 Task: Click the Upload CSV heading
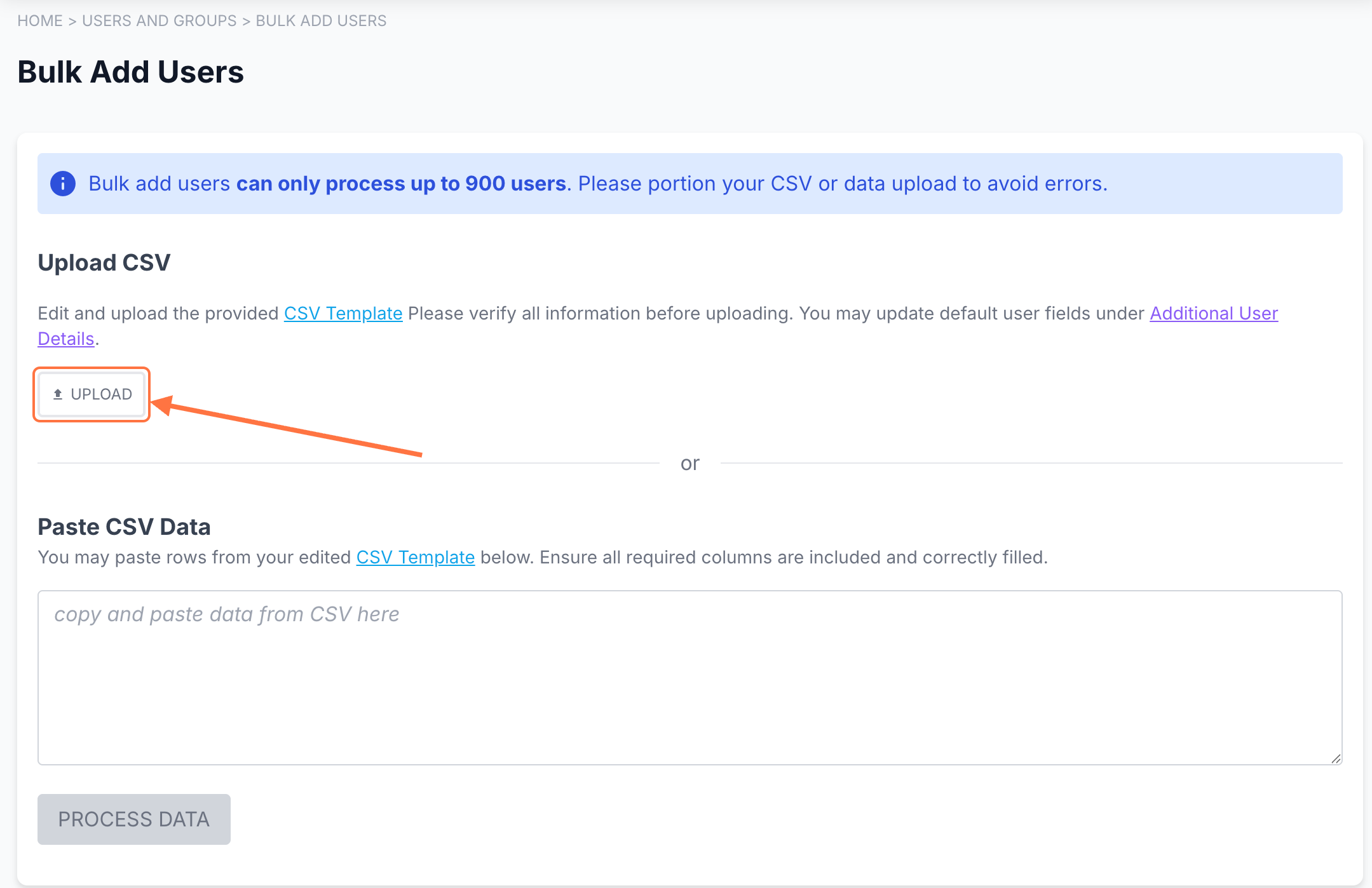(x=104, y=263)
